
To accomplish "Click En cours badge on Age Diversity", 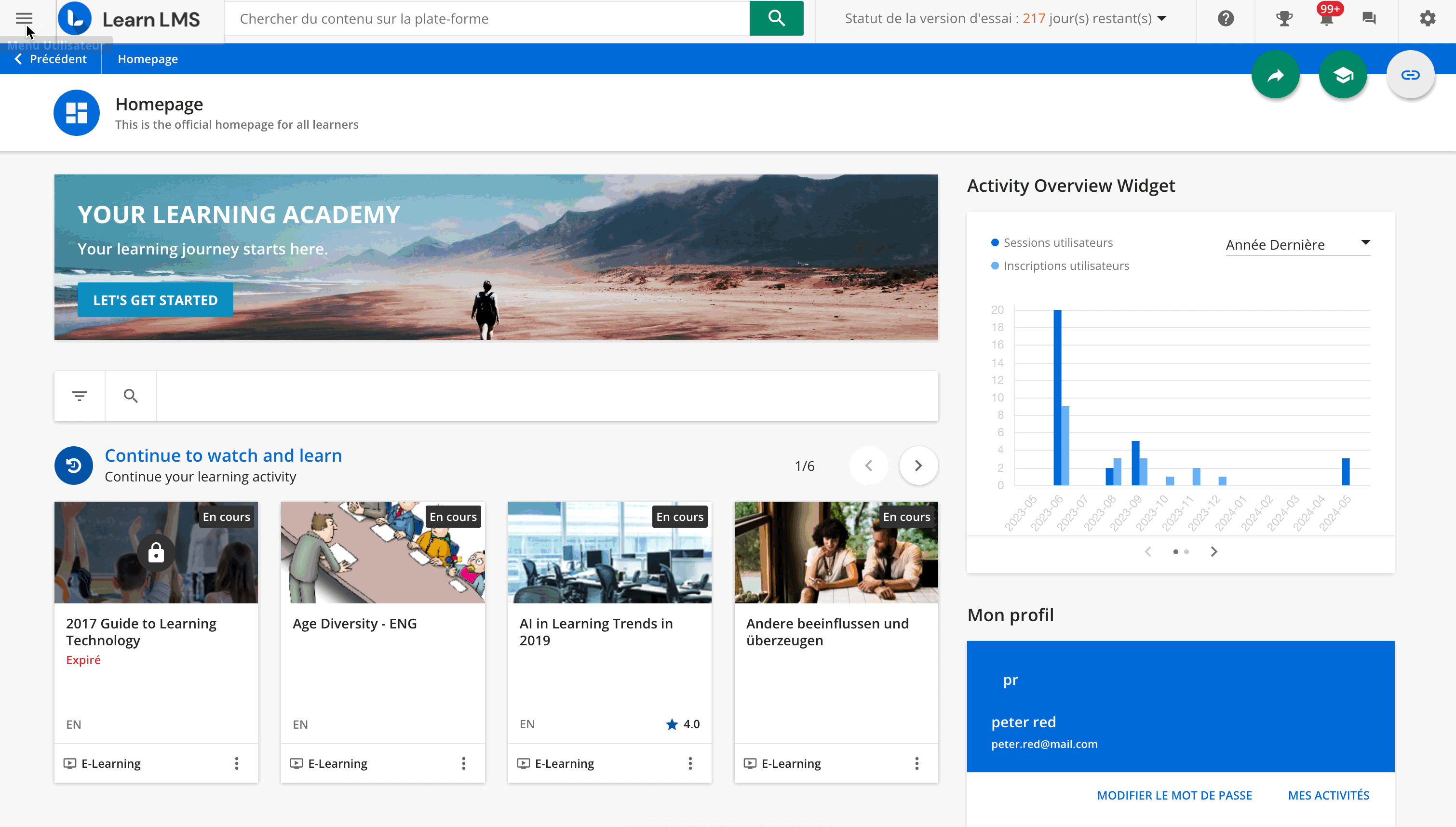I will click(453, 517).
